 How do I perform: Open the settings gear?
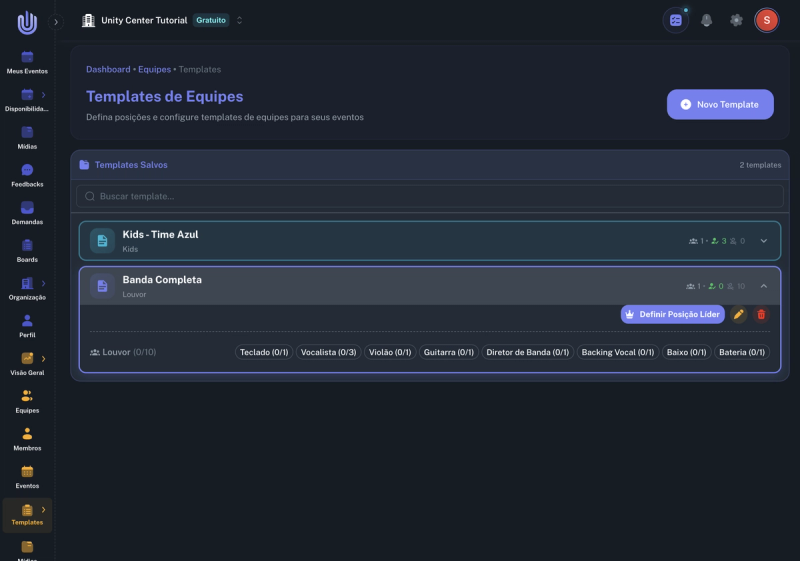click(736, 20)
